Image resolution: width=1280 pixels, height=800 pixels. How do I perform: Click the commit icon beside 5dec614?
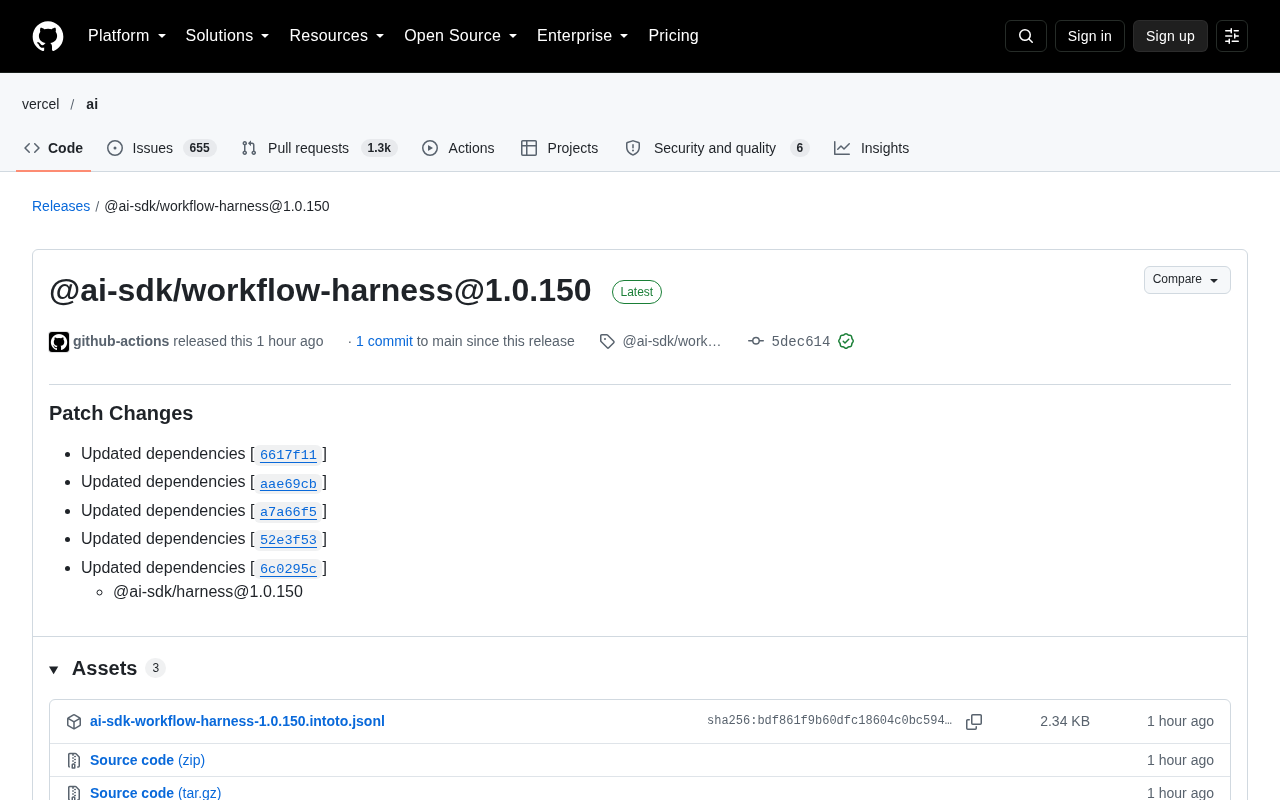(756, 341)
